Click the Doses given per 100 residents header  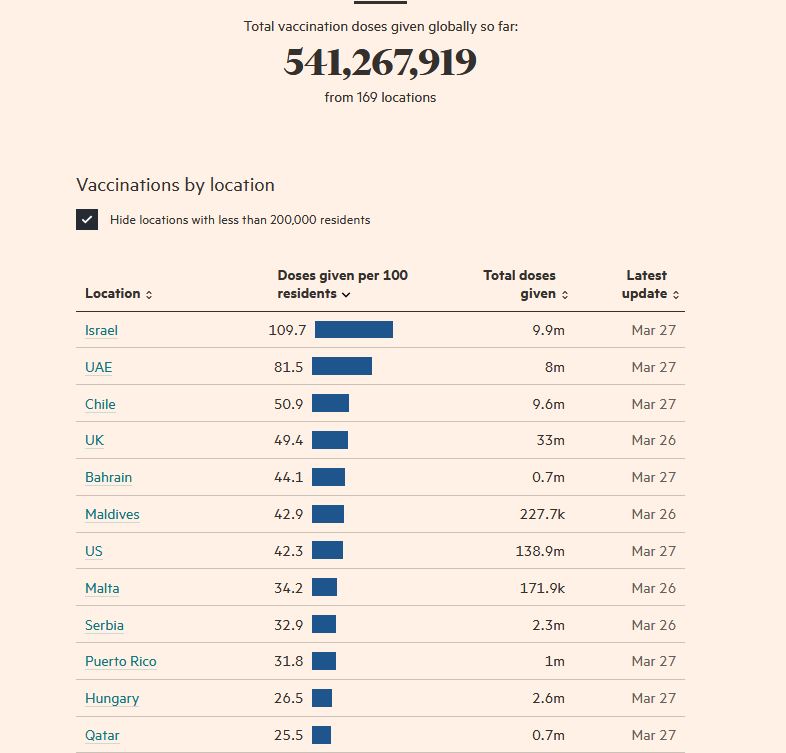[342, 284]
